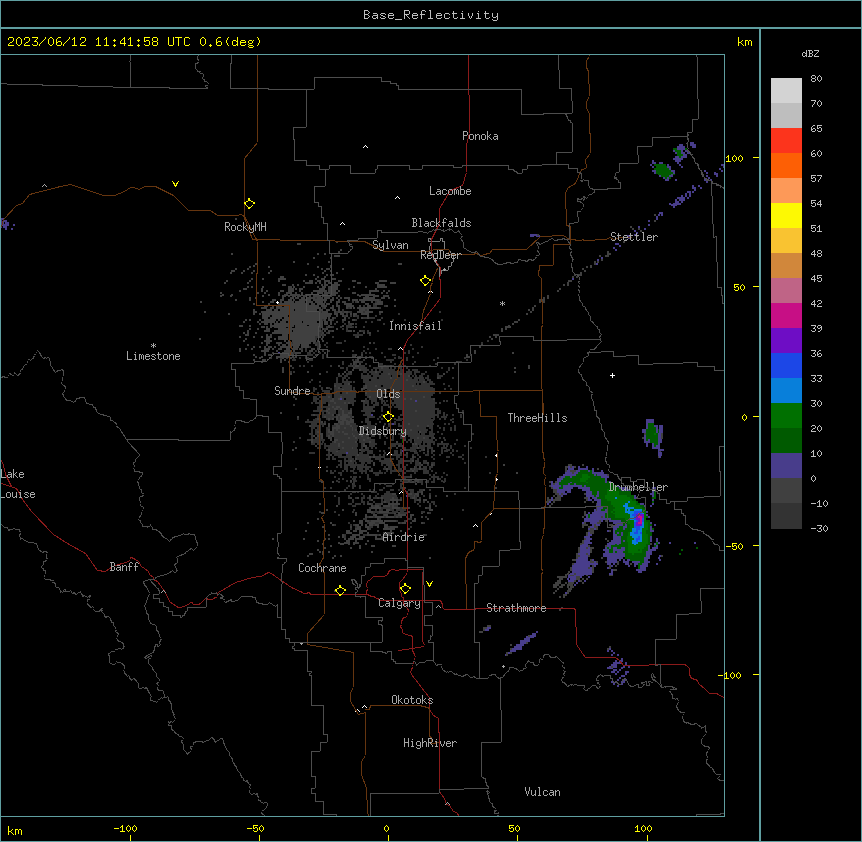
Task: Select the bright yellow swatch in the legend
Action: click(x=786, y=215)
